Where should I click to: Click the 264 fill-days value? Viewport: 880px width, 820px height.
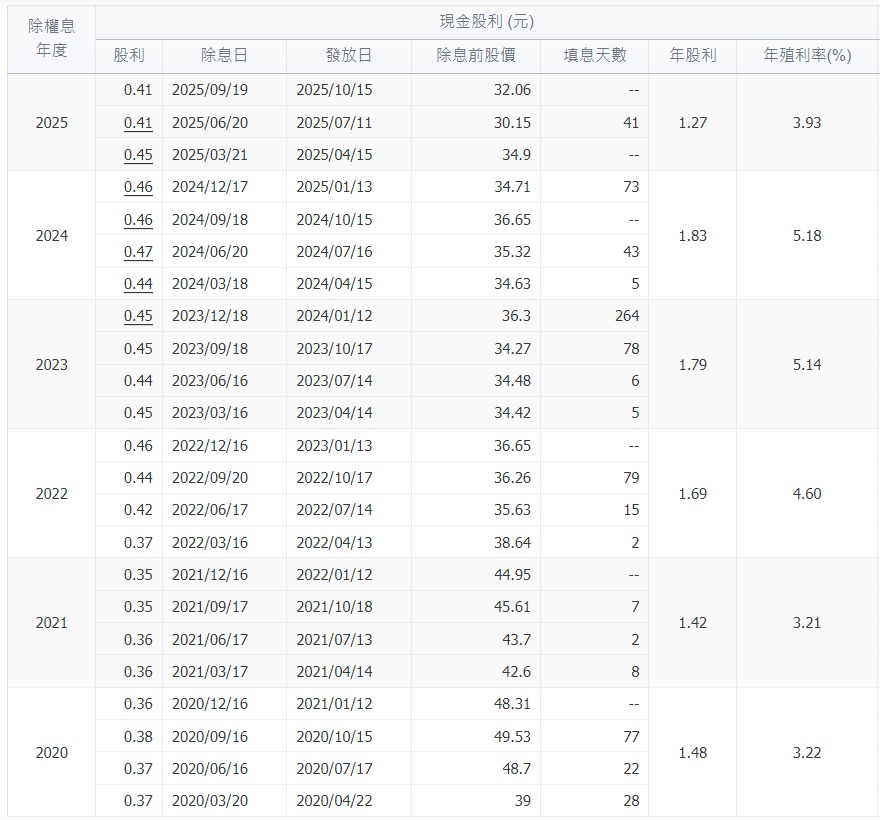pos(626,316)
